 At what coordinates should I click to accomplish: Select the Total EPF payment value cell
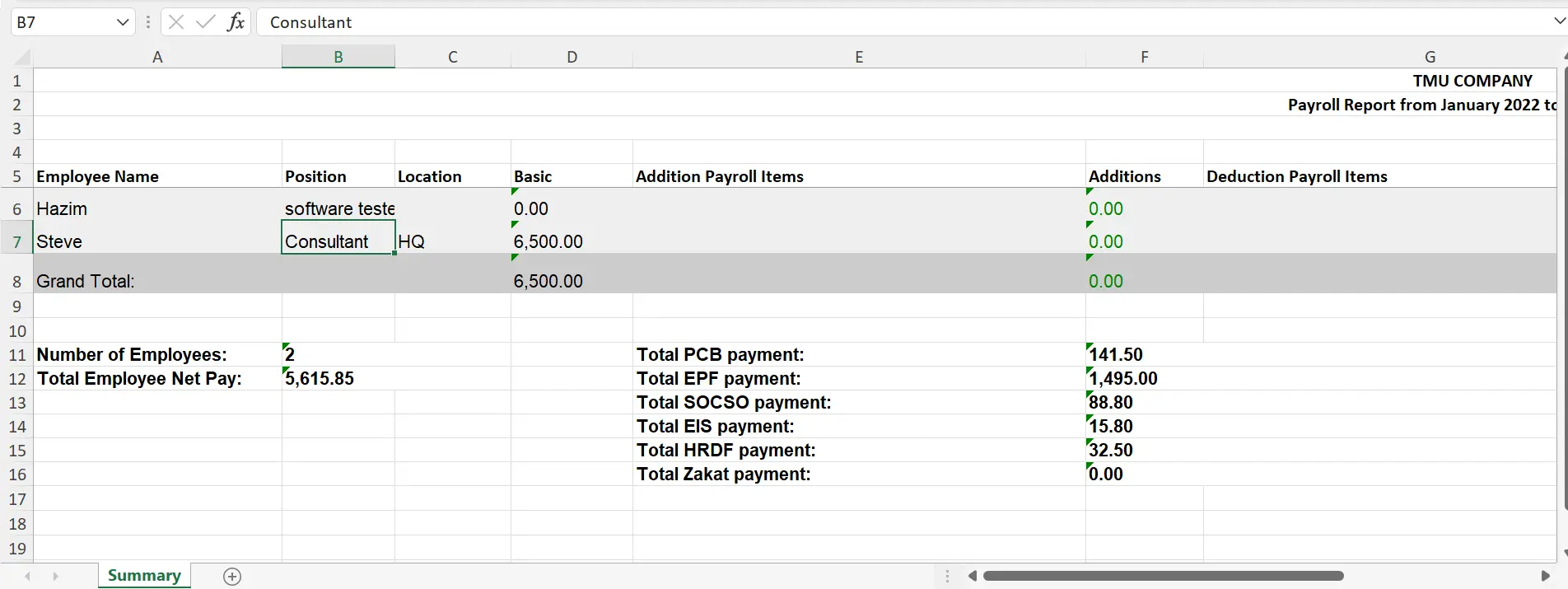tap(1144, 378)
